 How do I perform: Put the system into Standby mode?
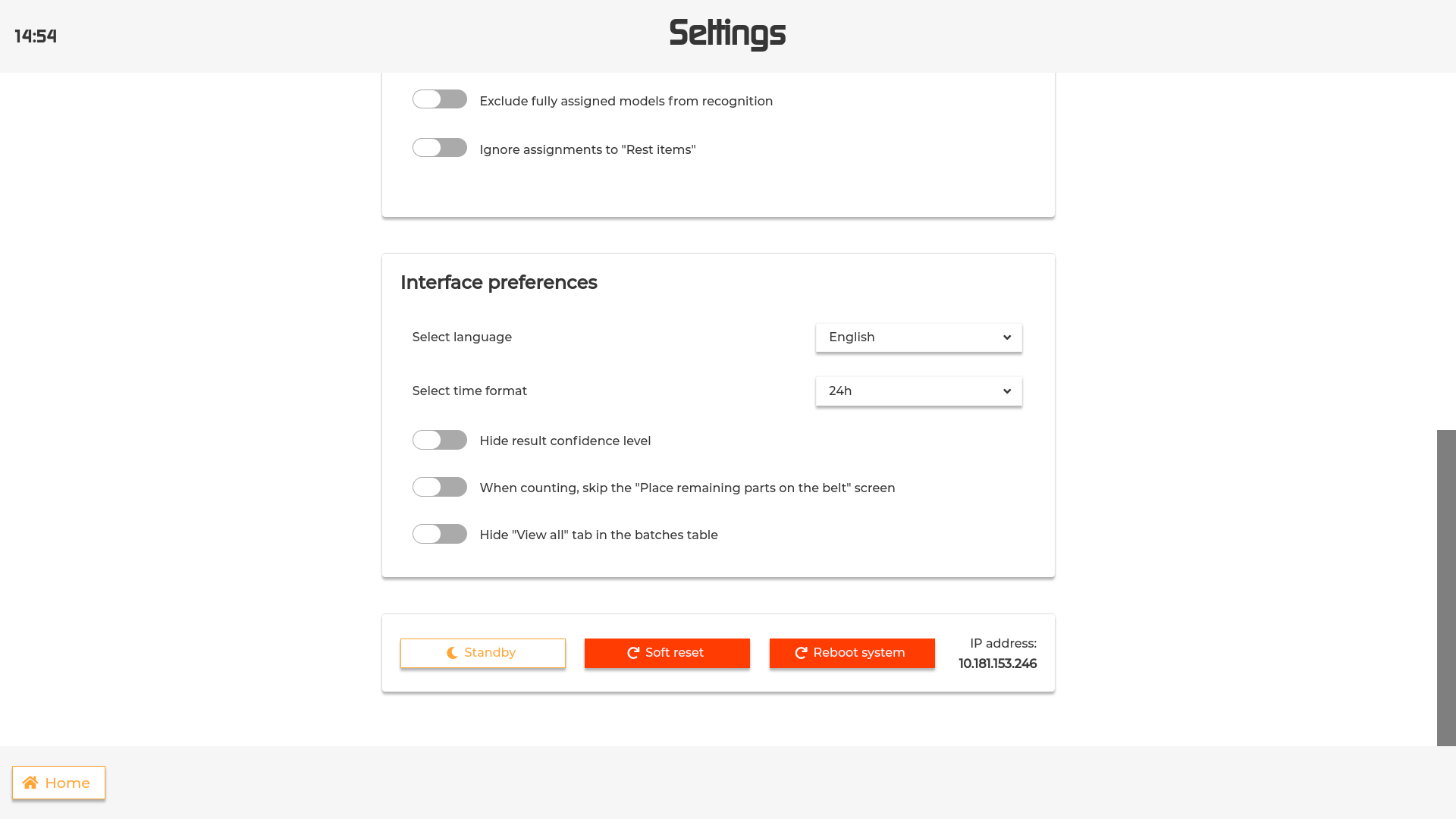(482, 652)
